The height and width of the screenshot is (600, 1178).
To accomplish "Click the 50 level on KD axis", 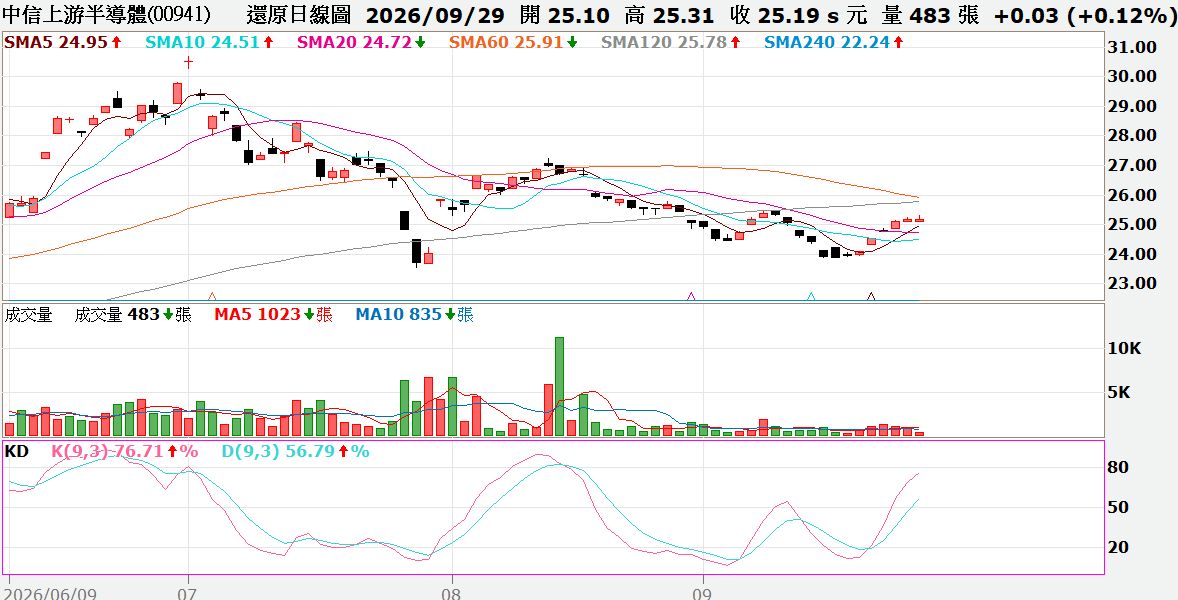I will pyautogui.click(x=1119, y=507).
